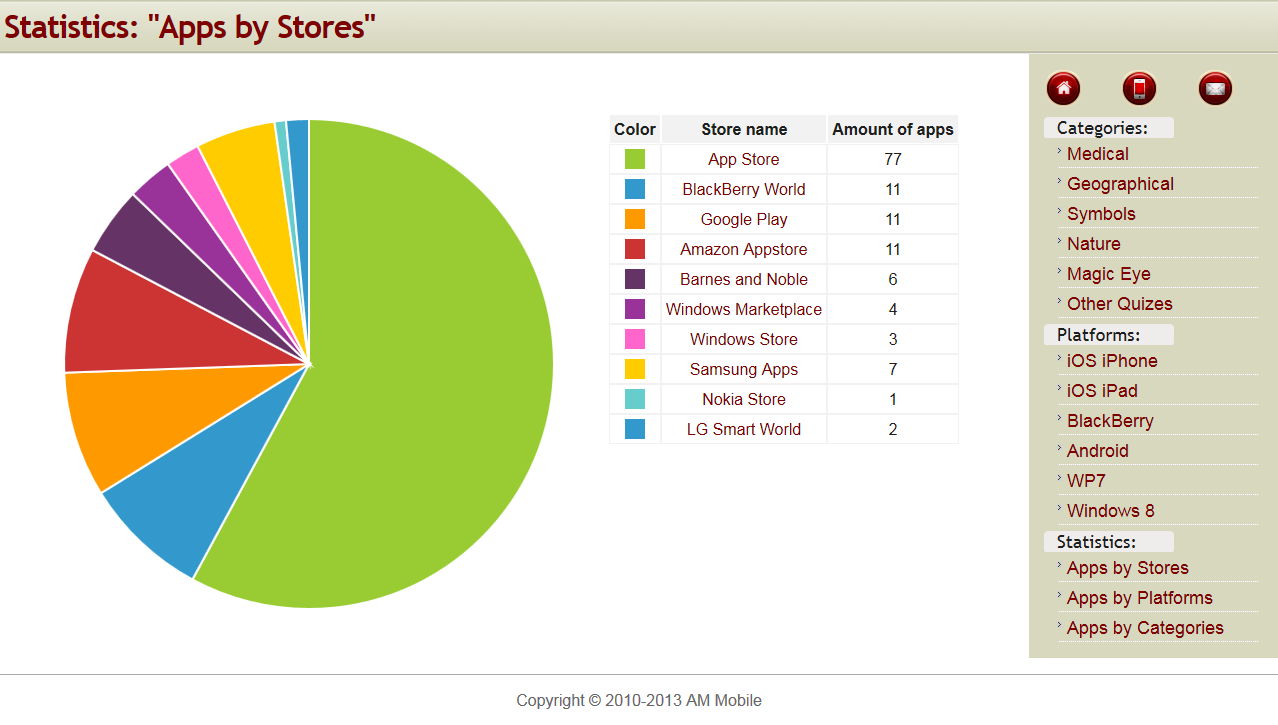Viewport: 1278px width, 725px height.
Task: Click the Windows Marketplace amount 4
Action: coord(893,309)
